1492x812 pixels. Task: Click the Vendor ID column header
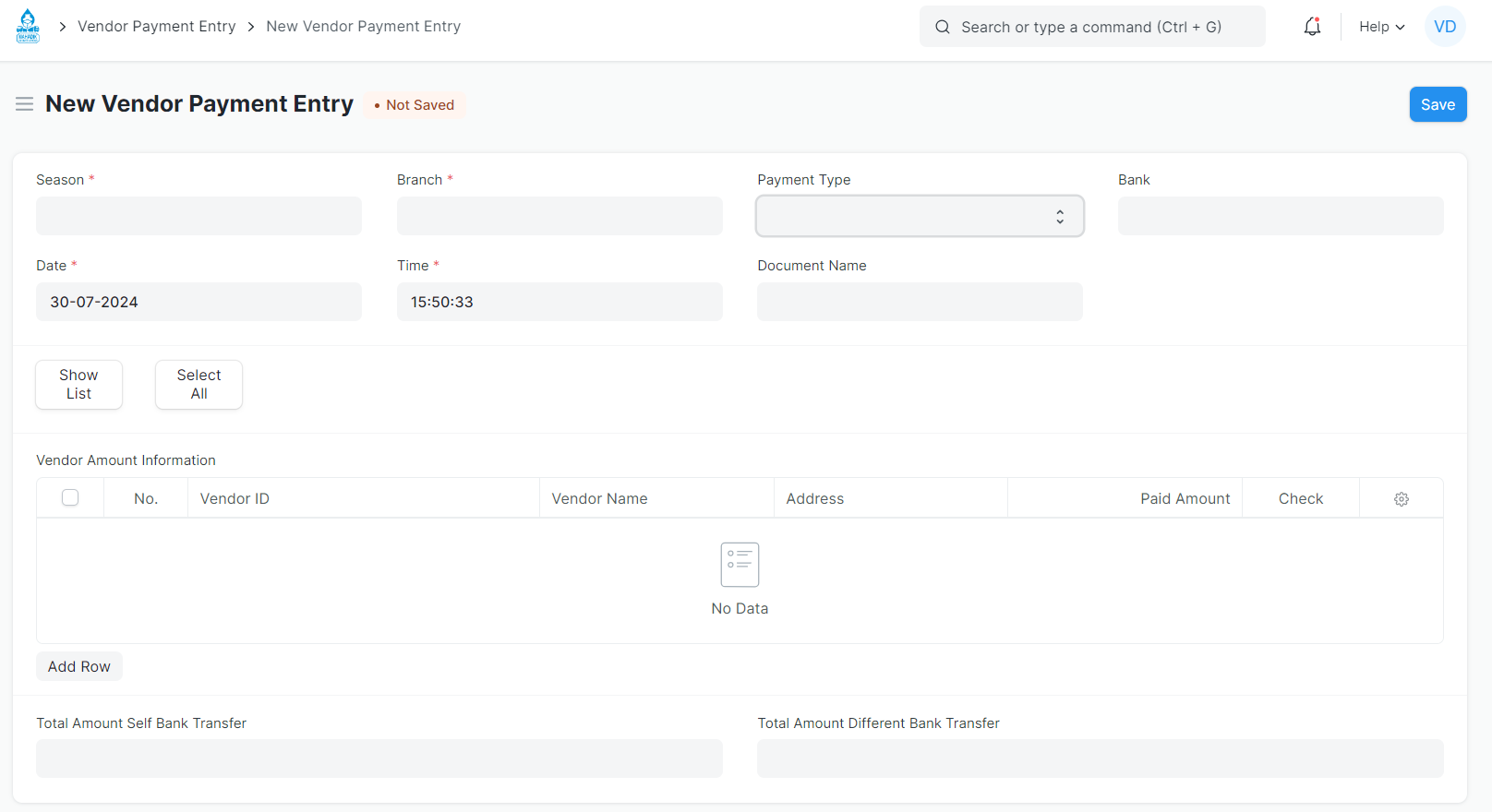[364, 498]
